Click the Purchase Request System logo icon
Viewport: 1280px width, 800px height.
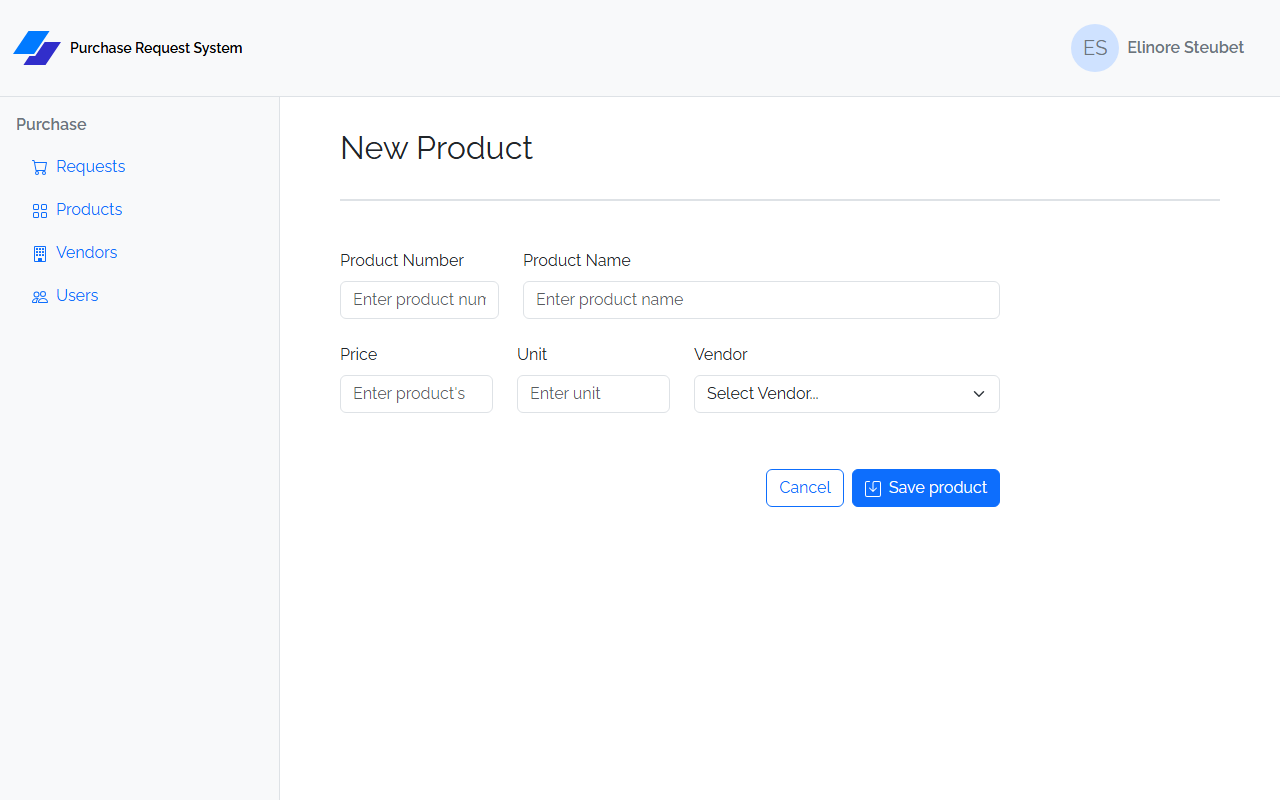click(x=37, y=48)
